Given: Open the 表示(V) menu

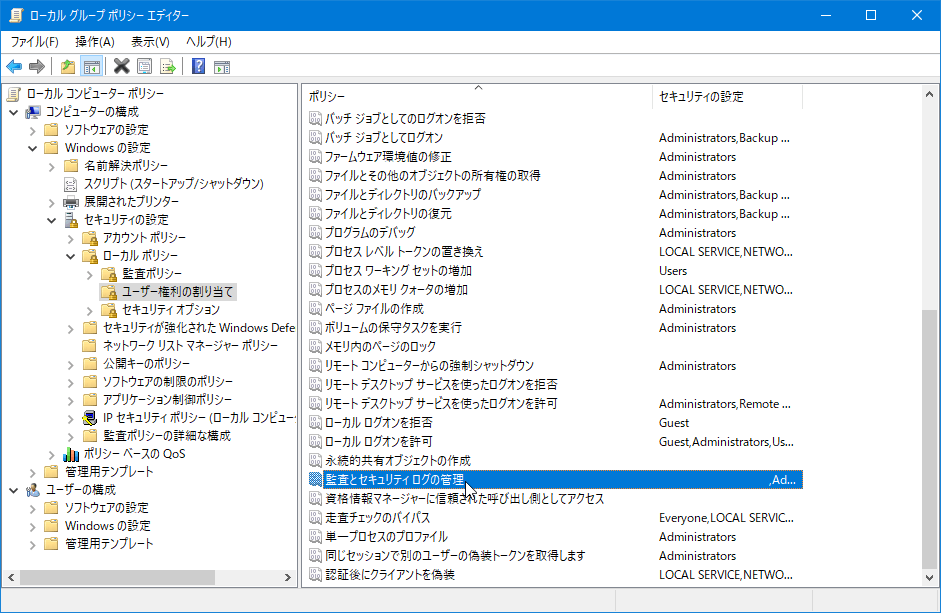Looking at the screenshot, I should tap(150, 42).
